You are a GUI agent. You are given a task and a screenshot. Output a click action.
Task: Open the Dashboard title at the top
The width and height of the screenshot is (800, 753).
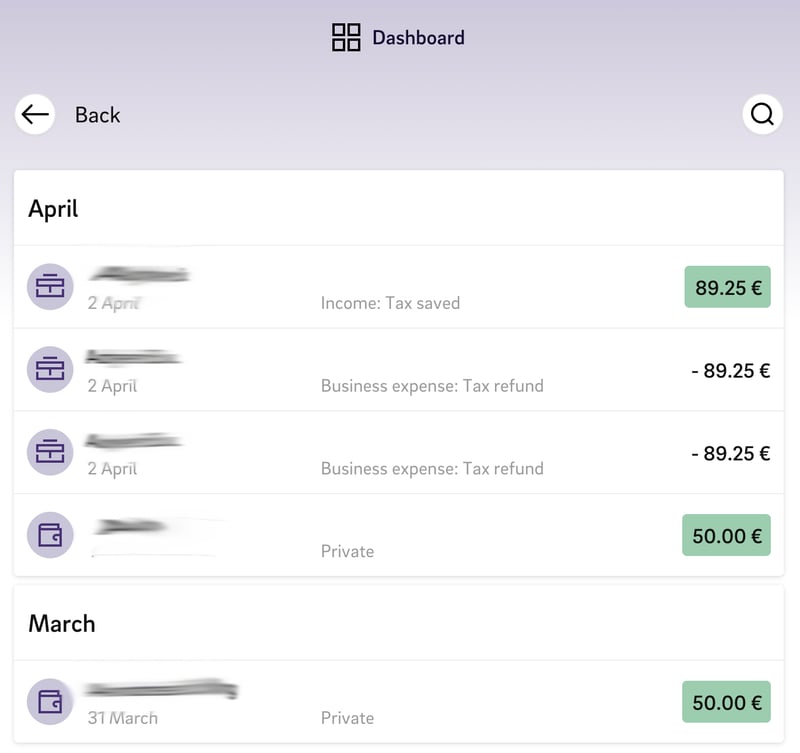click(418, 38)
